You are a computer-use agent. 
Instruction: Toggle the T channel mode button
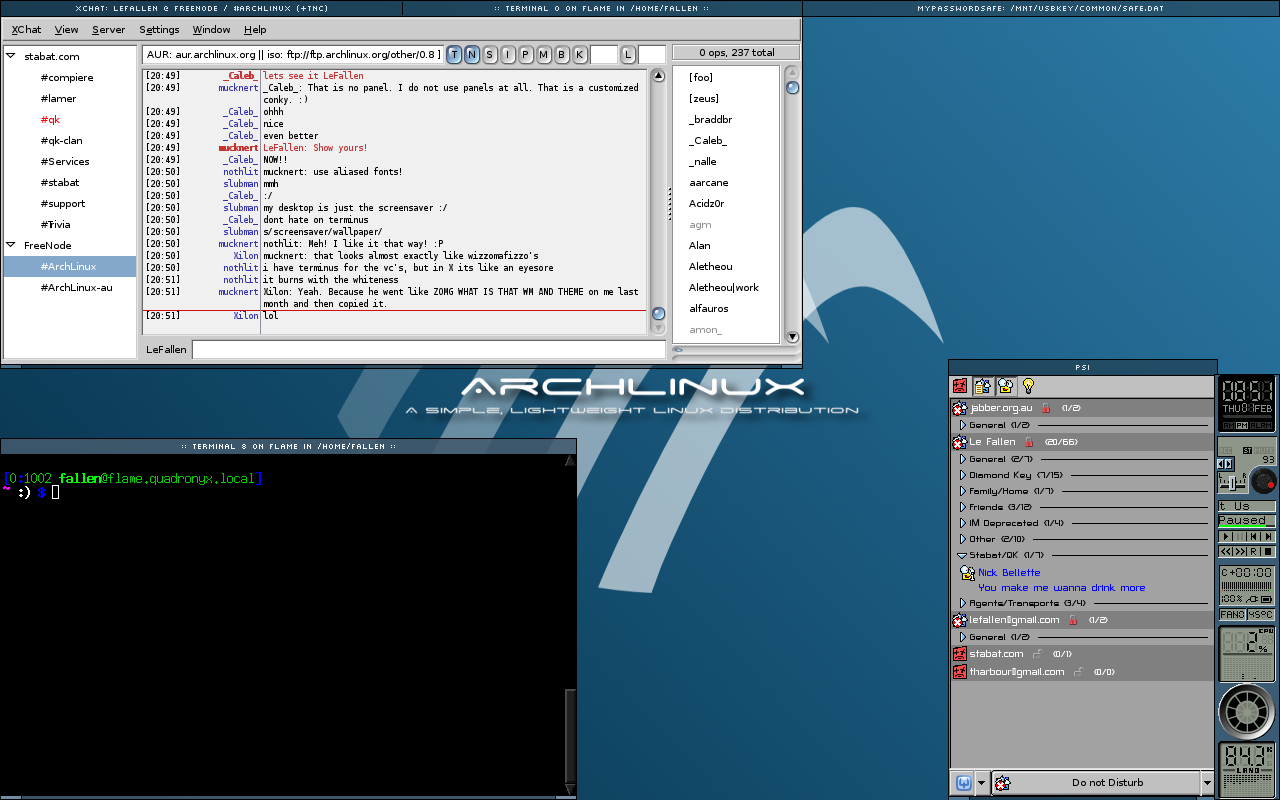point(454,54)
